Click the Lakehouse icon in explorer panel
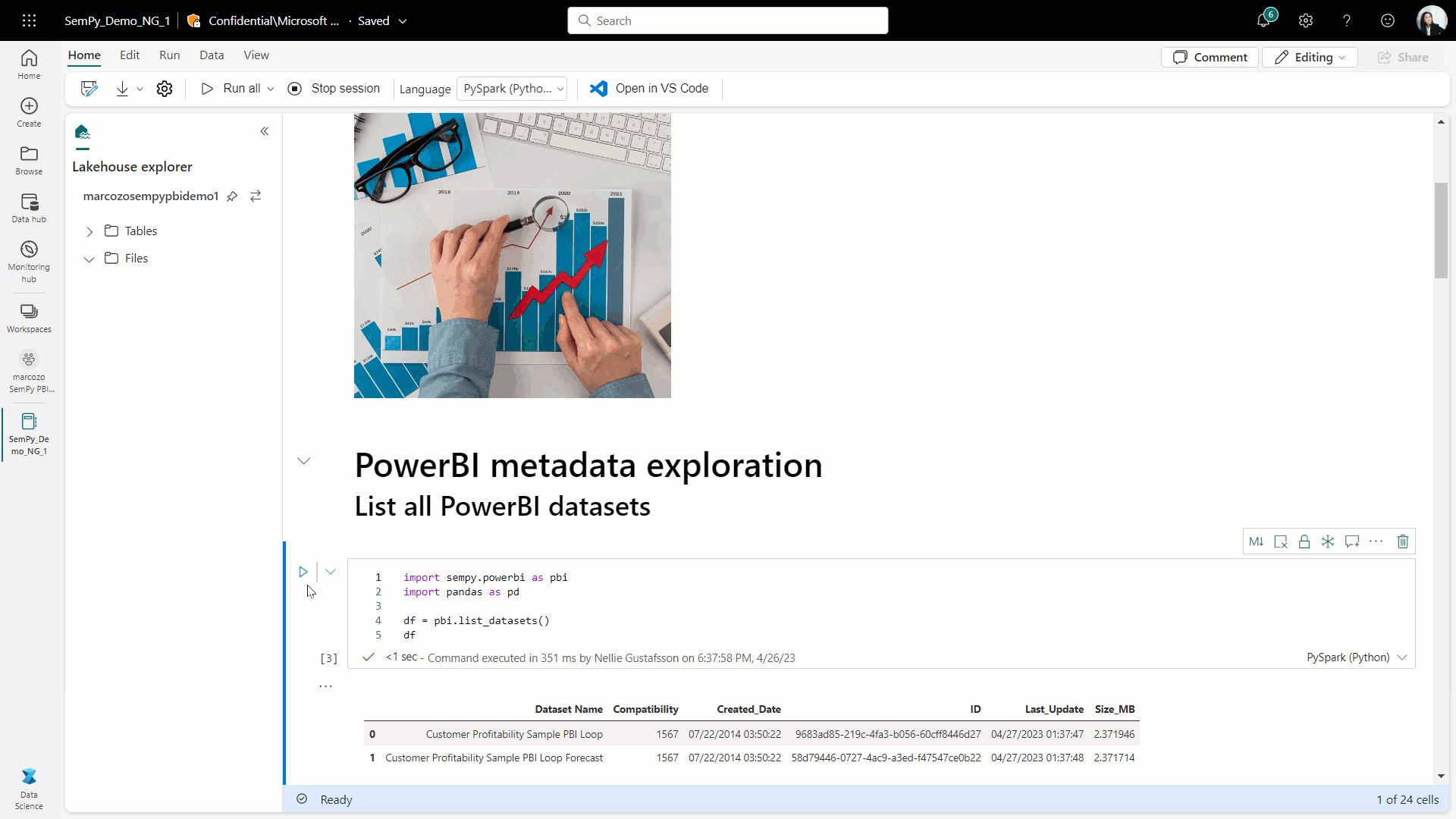The height and width of the screenshot is (819, 1456). (x=83, y=132)
